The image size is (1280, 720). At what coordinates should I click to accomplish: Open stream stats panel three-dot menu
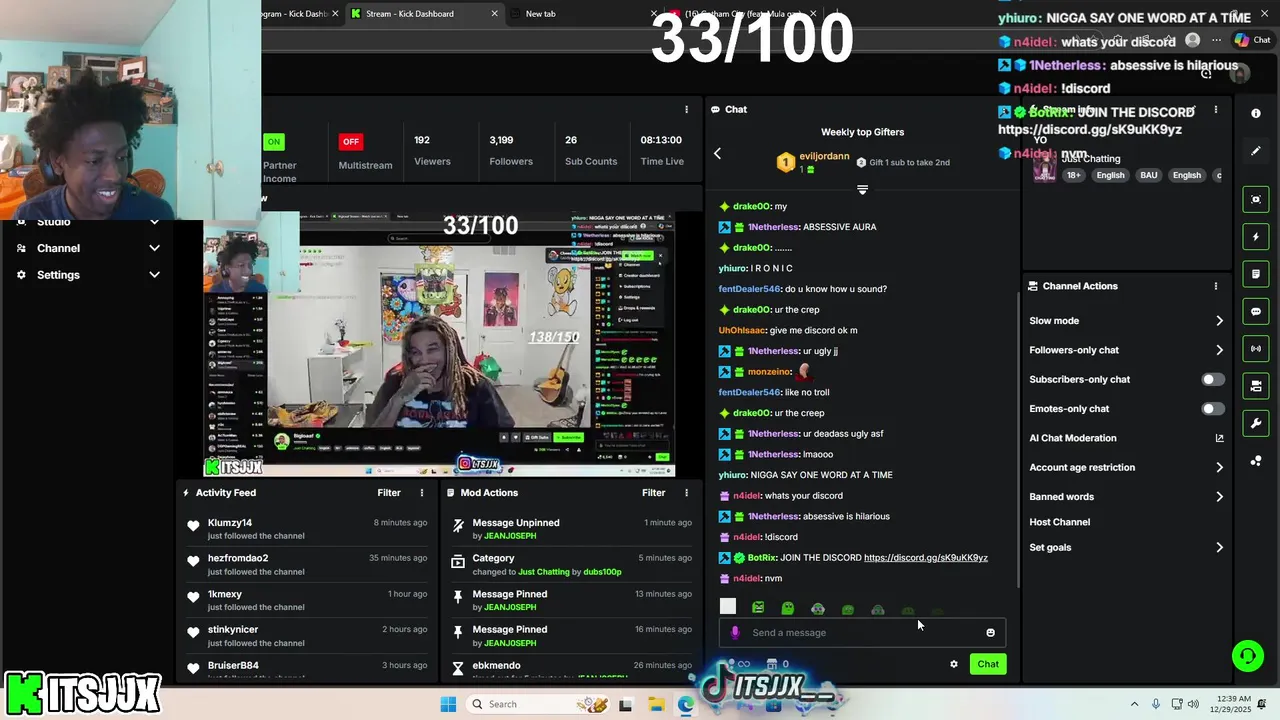point(686,109)
